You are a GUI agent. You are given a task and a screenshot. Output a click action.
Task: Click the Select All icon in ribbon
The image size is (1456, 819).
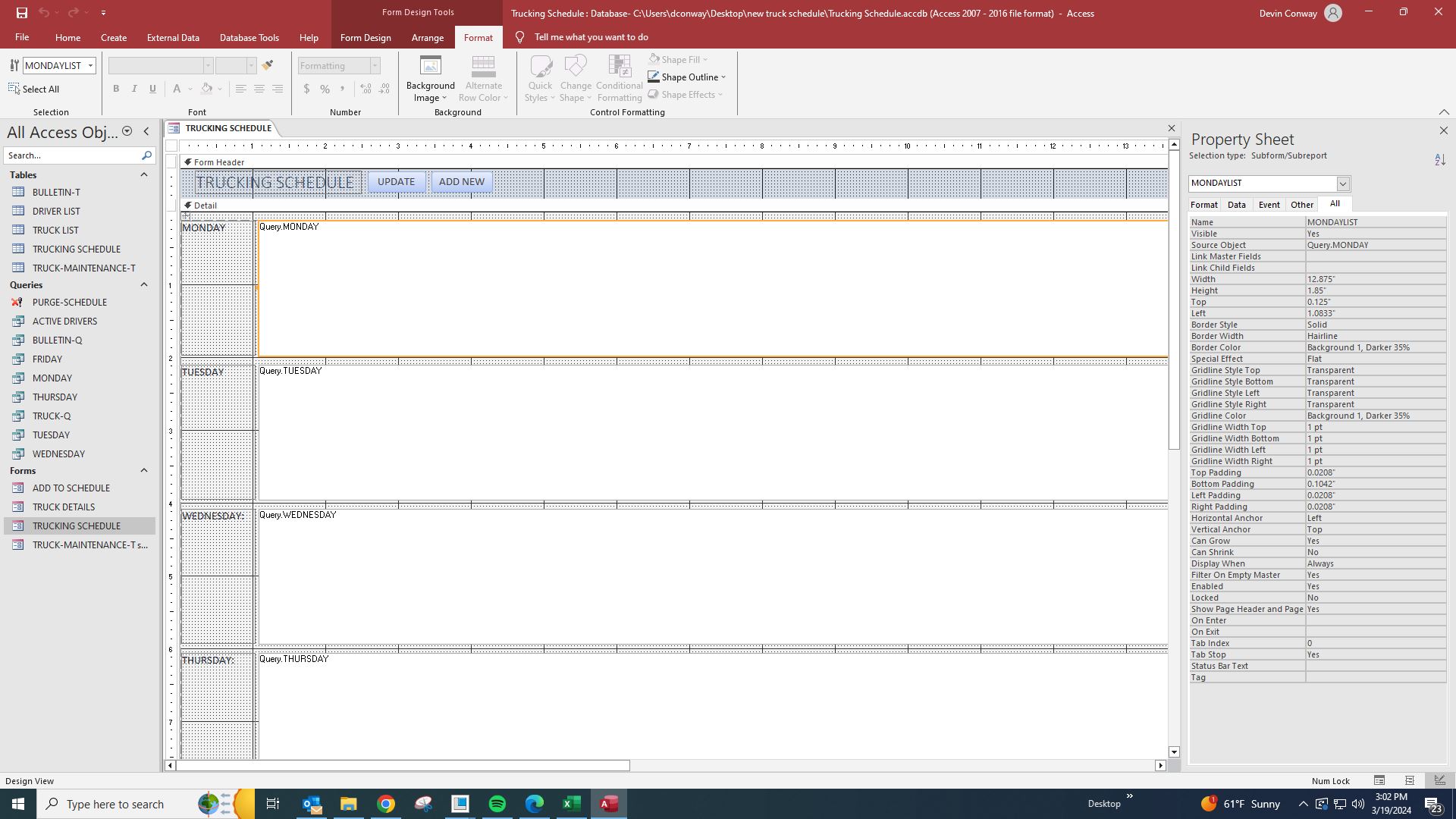click(x=14, y=89)
